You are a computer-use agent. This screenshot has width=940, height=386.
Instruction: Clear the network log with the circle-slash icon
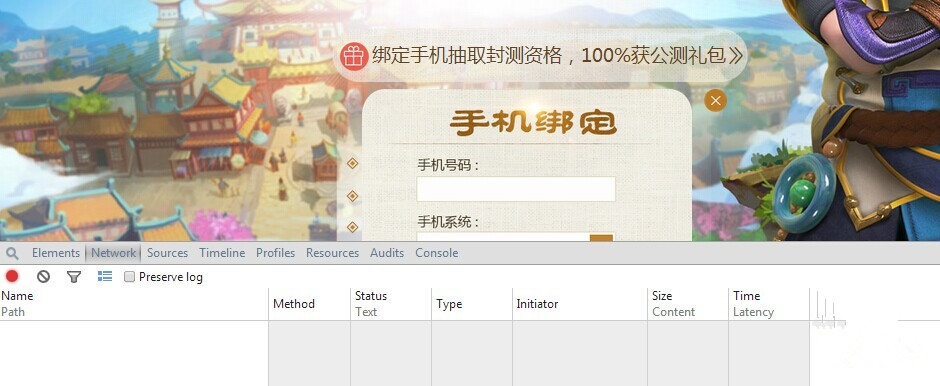pyautogui.click(x=43, y=276)
